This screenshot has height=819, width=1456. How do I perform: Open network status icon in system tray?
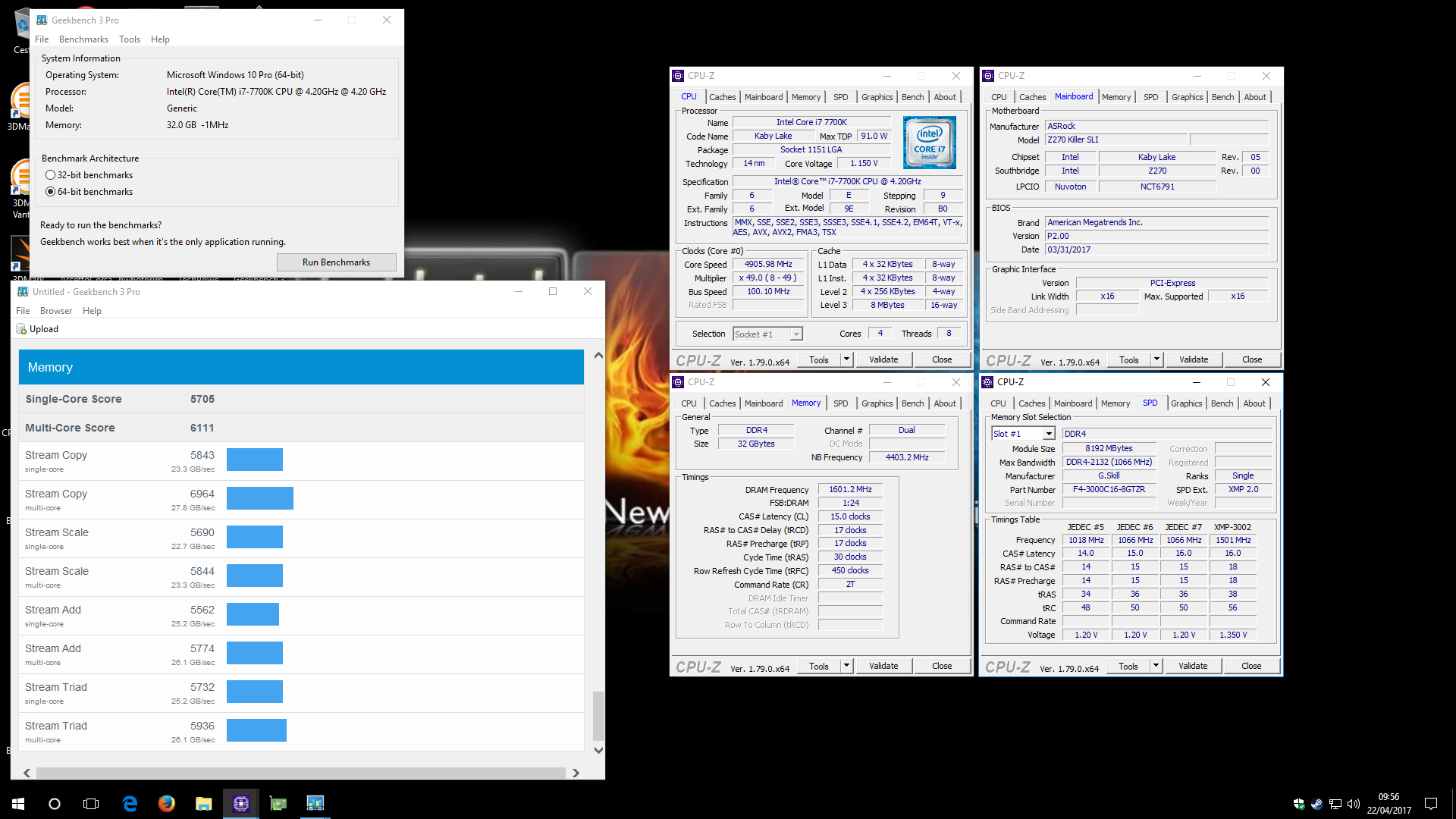(x=1335, y=804)
